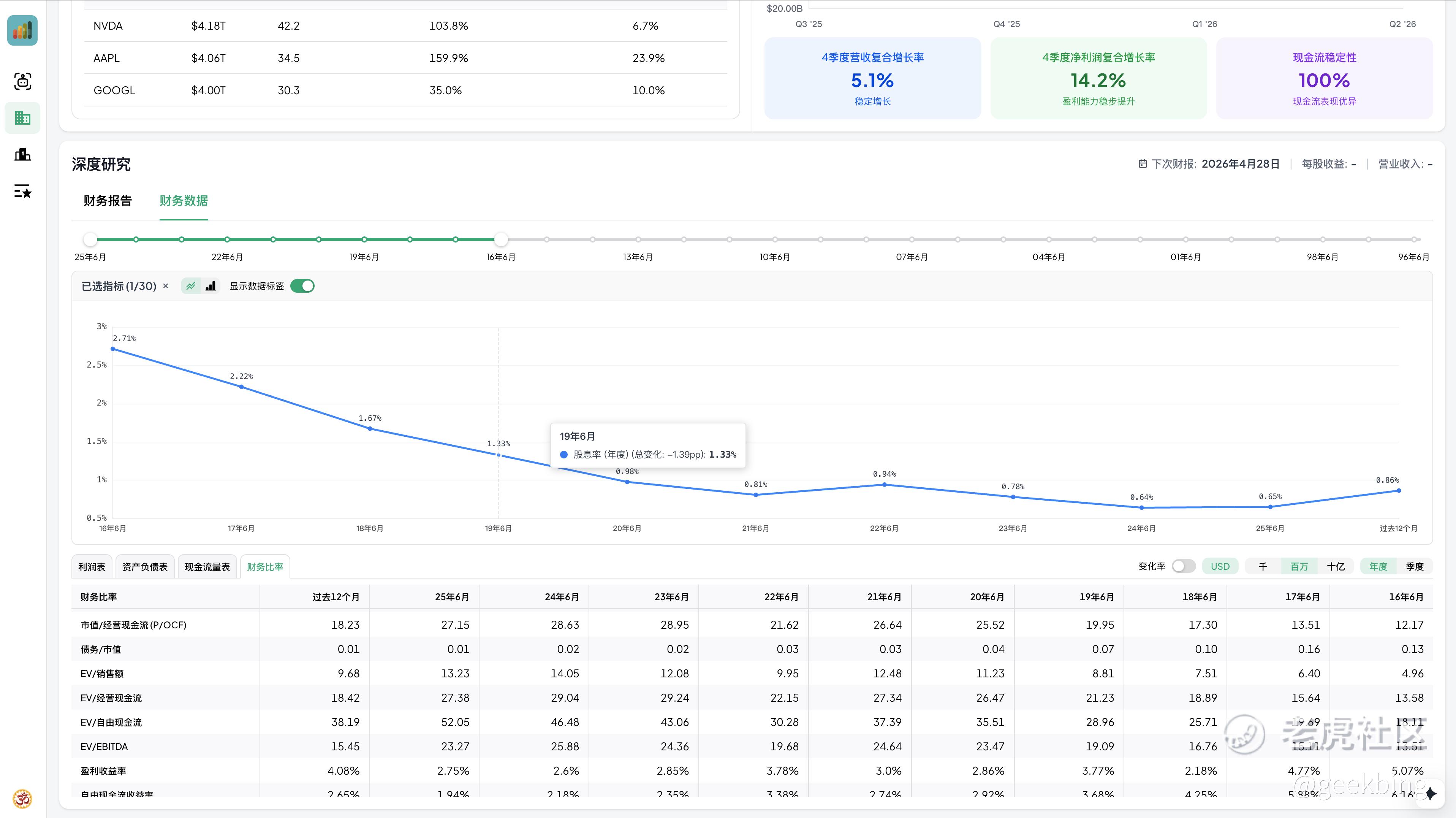Open the 现金流量表 tab

click(207, 567)
